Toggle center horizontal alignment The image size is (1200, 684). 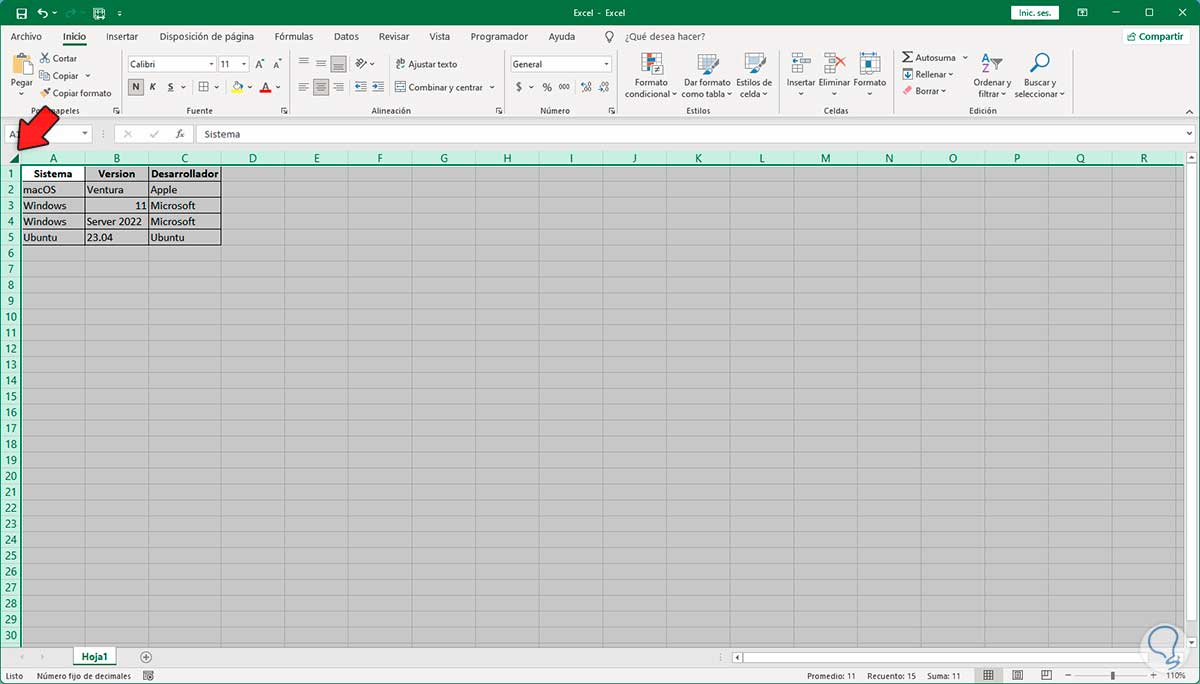click(321, 87)
